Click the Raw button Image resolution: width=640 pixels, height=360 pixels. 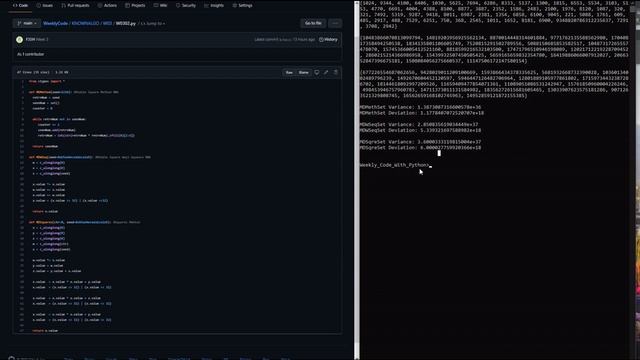click(289, 72)
